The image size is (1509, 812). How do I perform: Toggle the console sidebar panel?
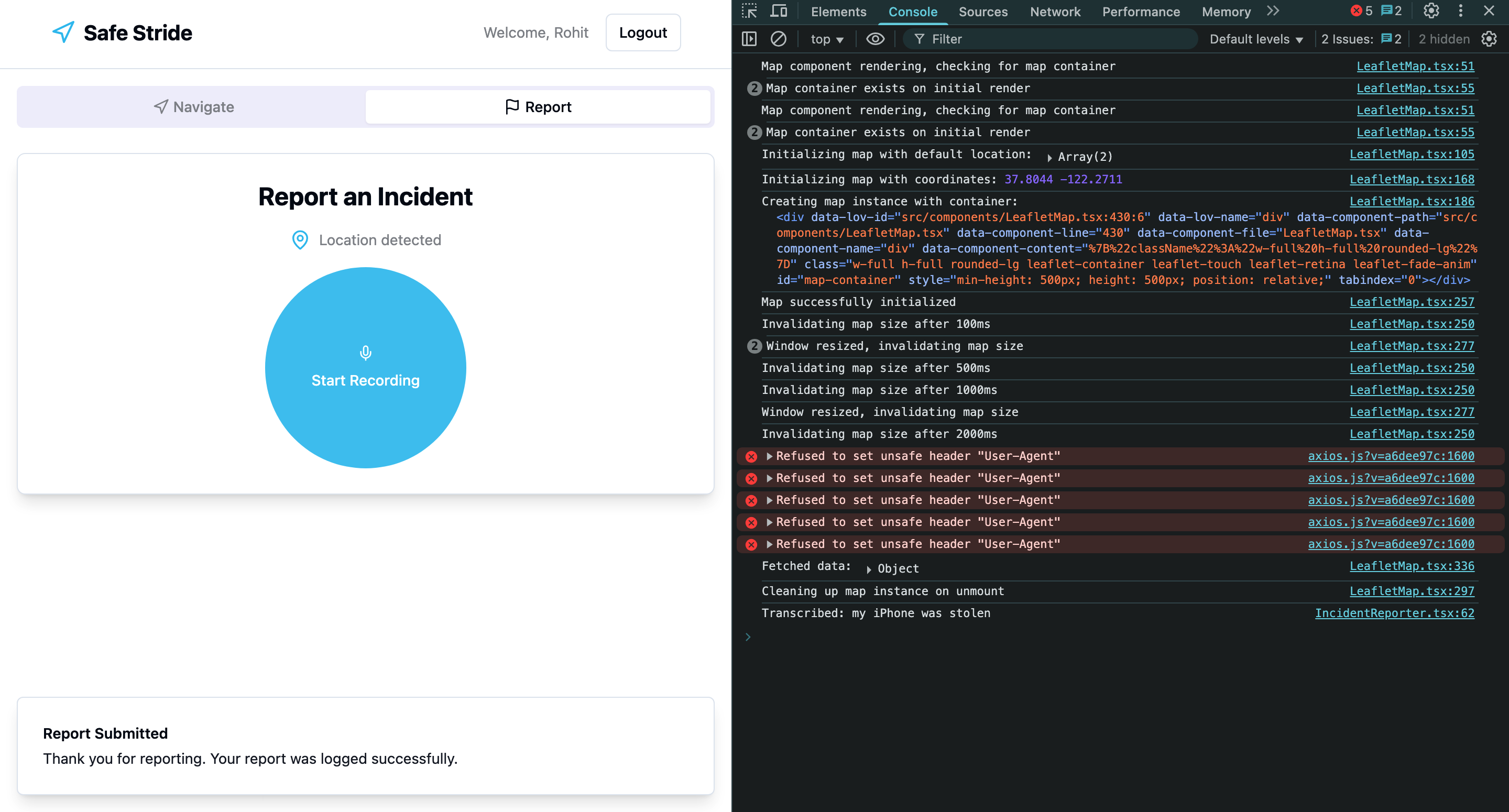749,39
